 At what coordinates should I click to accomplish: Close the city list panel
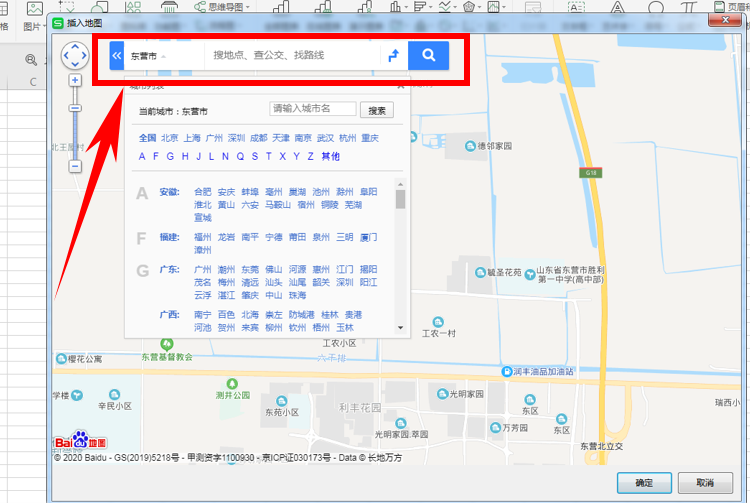(401, 87)
